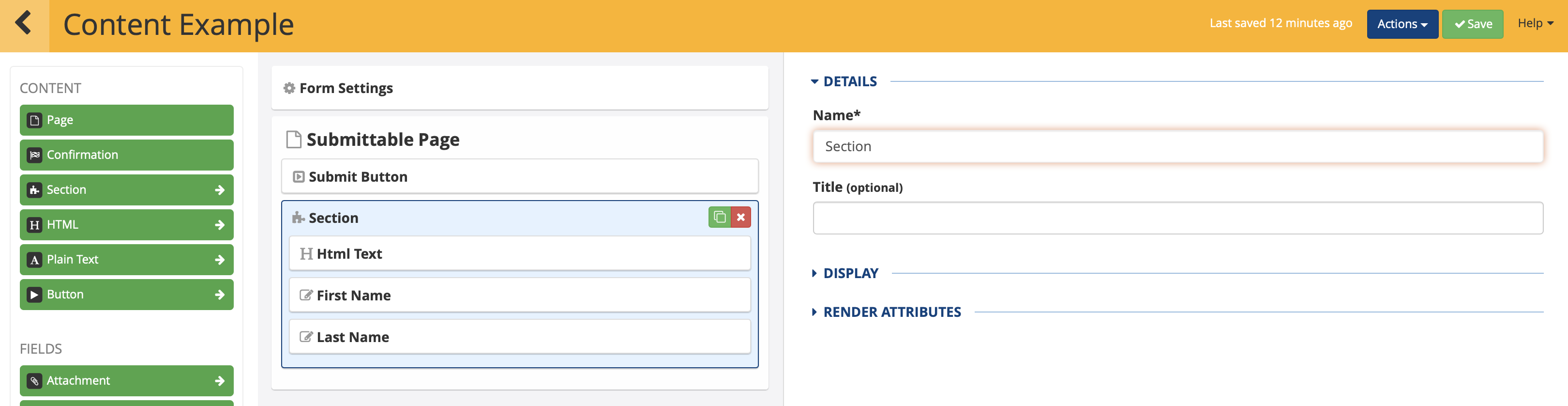Click the Section puzzle icon in canvas
This screenshot has width=1568, height=406.
pos(298,218)
